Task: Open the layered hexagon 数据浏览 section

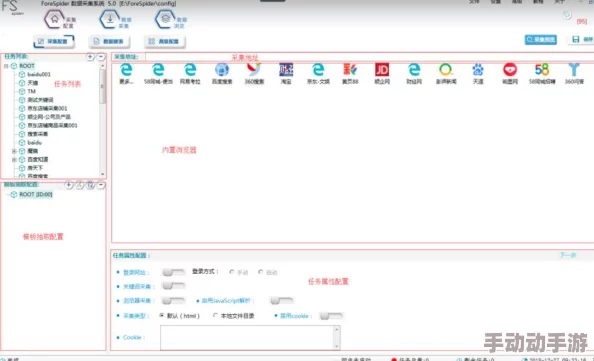Action: coord(166,19)
